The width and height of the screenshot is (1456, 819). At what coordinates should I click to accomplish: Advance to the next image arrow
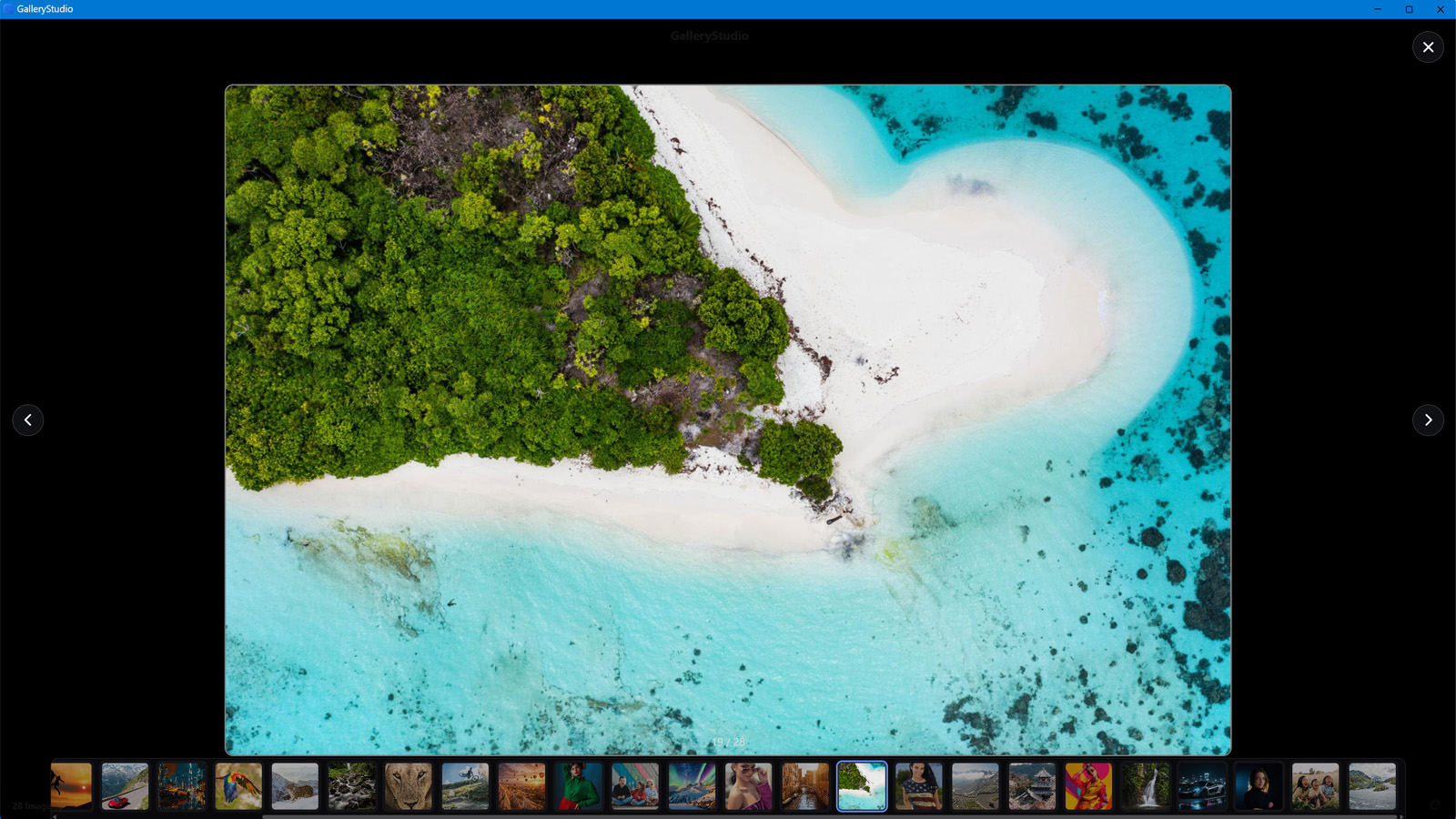pyautogui.click(x=1428, y=420)
